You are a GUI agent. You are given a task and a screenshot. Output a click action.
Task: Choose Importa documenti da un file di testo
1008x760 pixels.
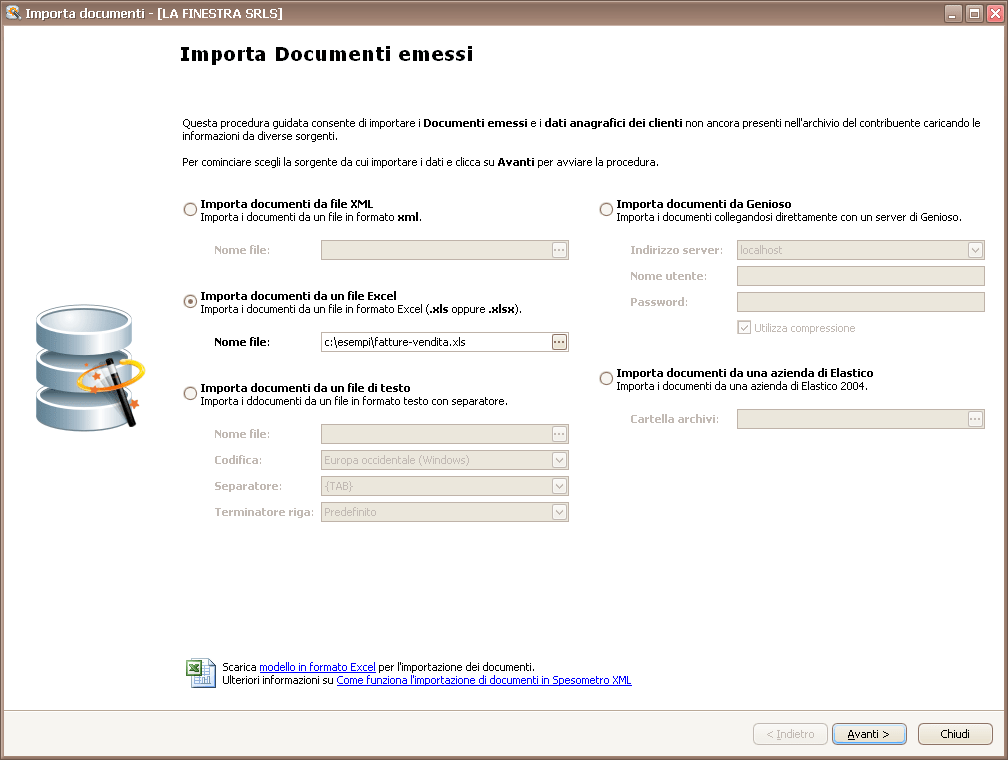click(x=190, y=393)
